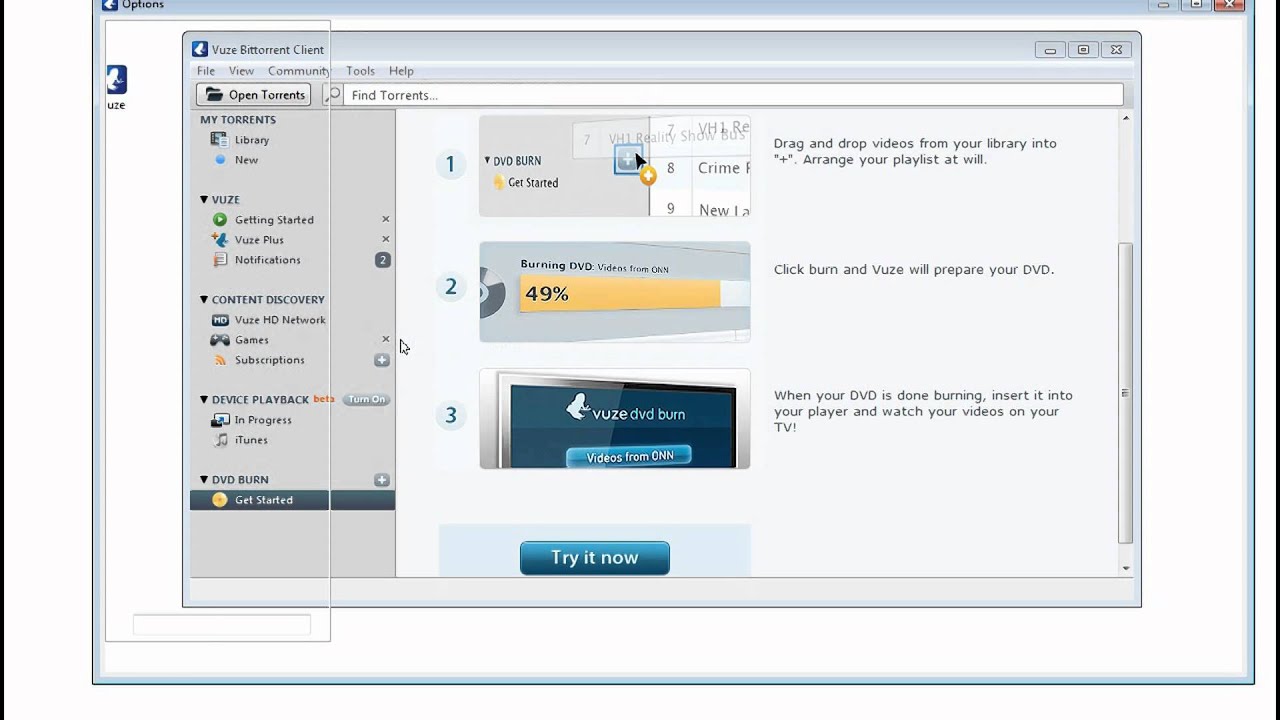Click the step 3 Vuze dvd burn thumbnail
Image resolution: width=1280 pixels, height=720 pixels.
pyautogui.click(x=614, y=418)
